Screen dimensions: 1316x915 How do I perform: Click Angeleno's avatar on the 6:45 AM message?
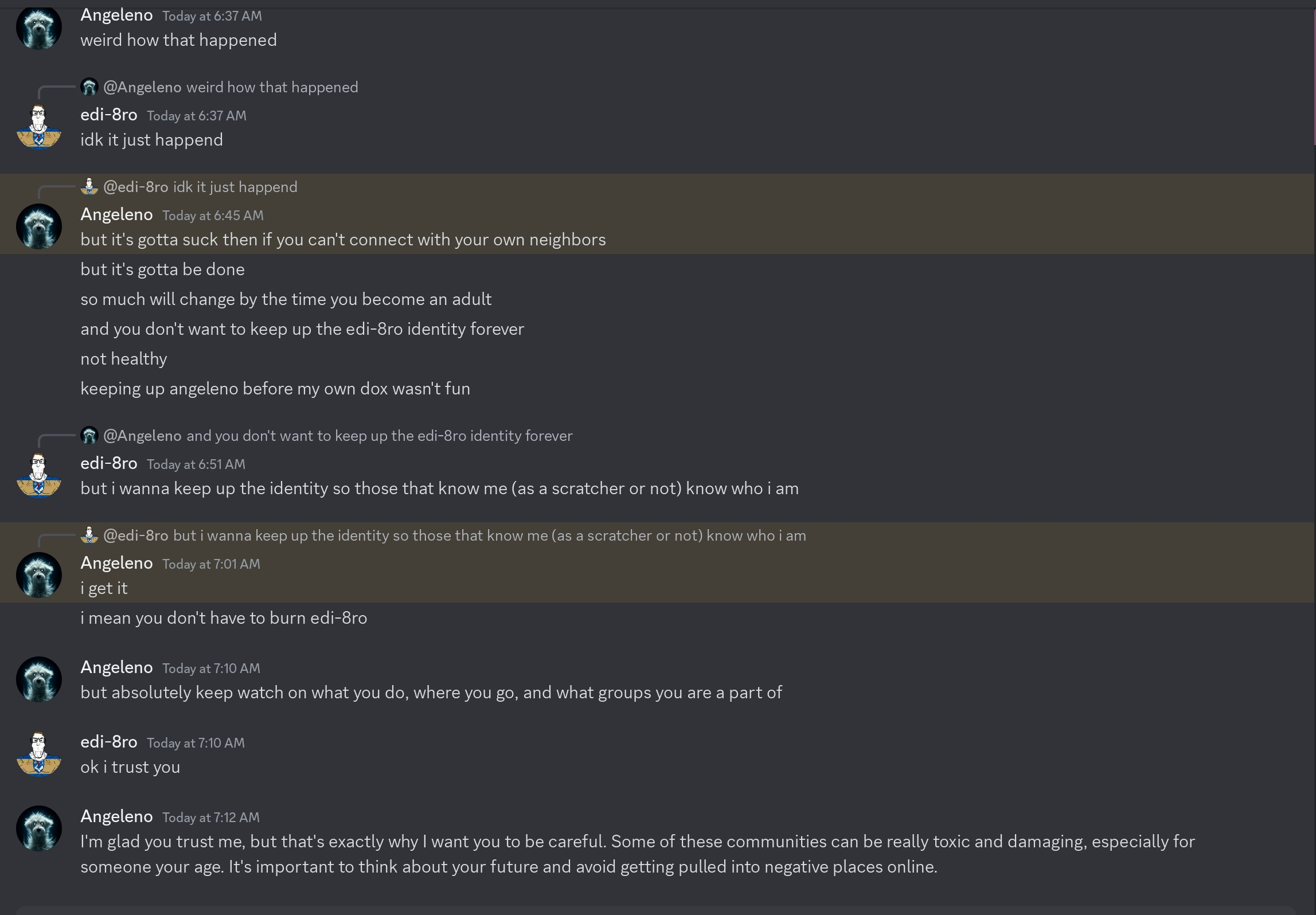coord(39,226)
